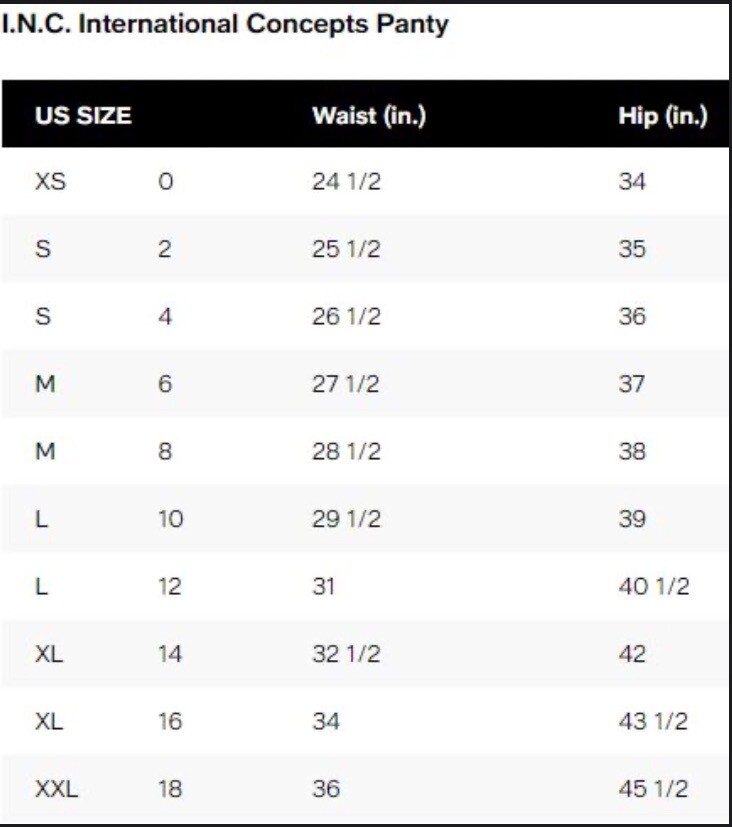
Task: Select numeric size 2 cell
Action: pyautogui.click(x=165, y=249)
